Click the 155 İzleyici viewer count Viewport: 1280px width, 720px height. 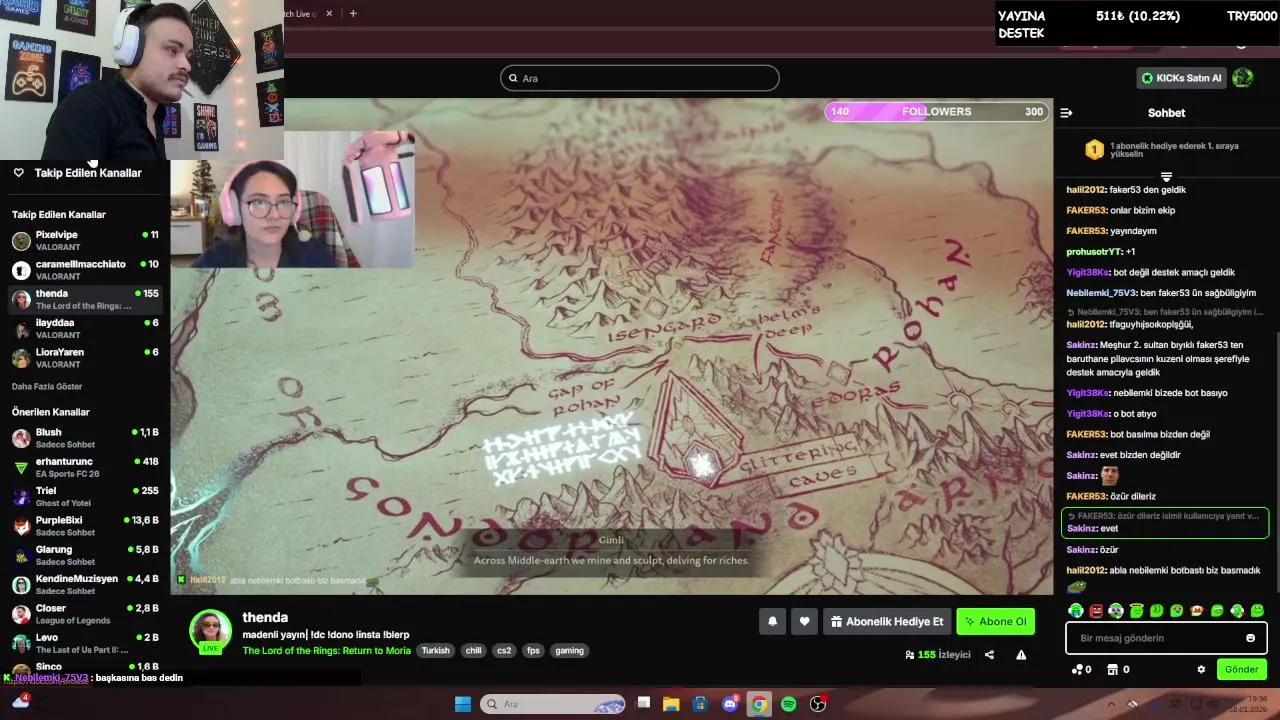937,655
